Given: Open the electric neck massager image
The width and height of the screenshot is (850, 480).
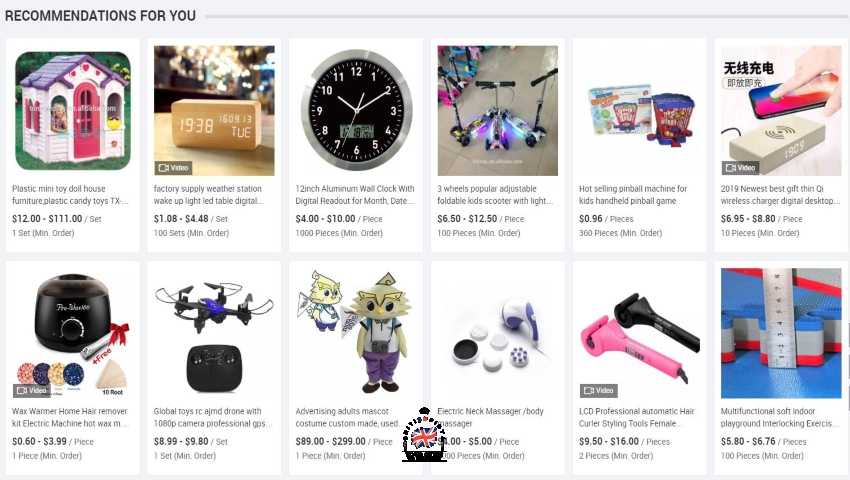Looking at the screenshot, I should point(498,333).
